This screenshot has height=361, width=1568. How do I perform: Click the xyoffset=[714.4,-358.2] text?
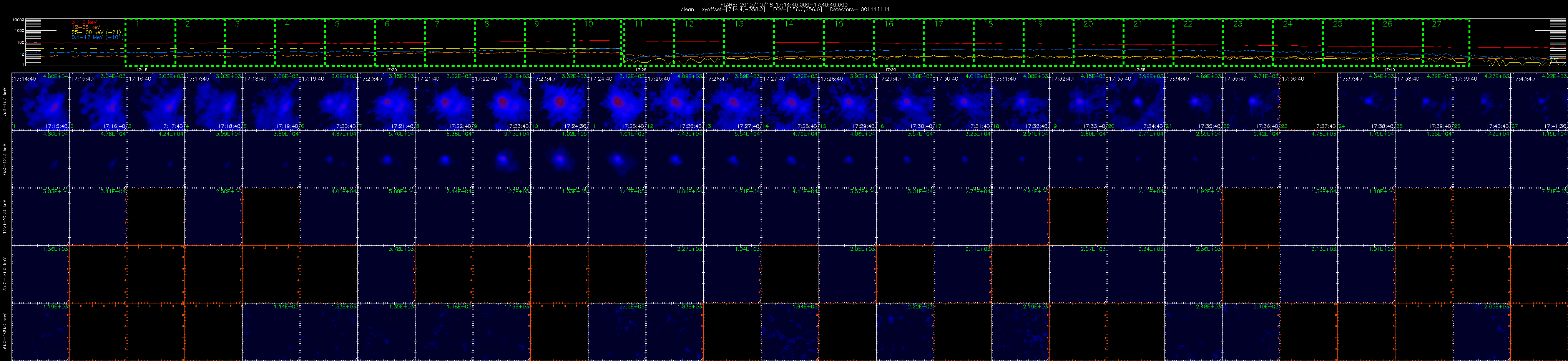point(734,10)
